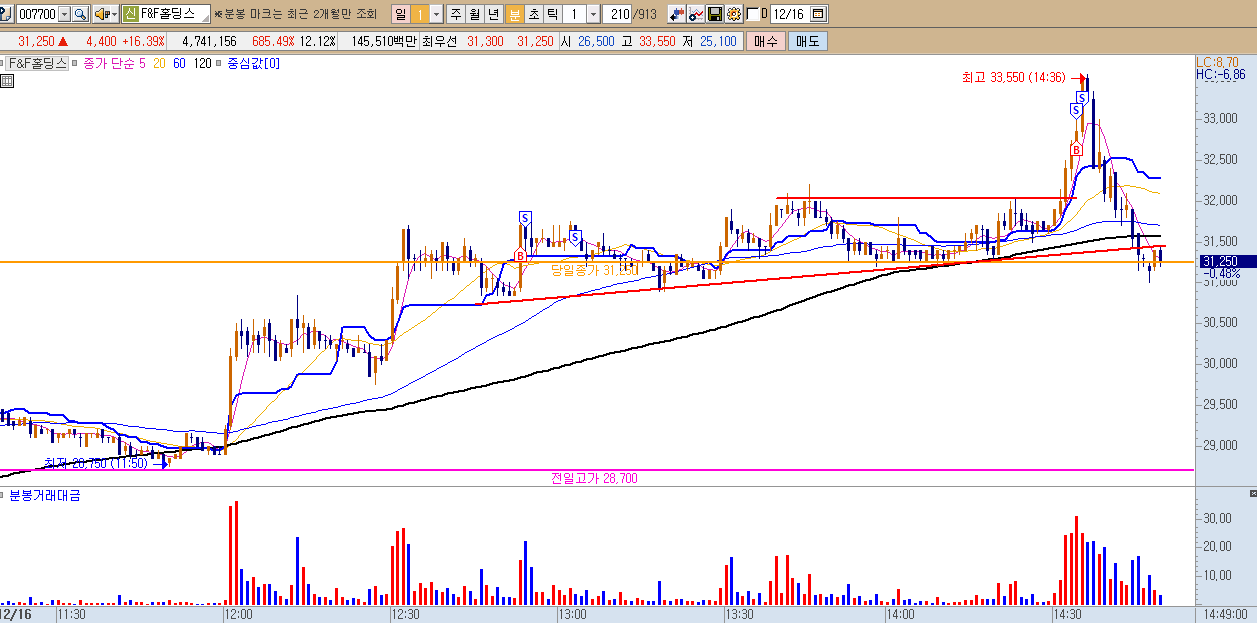1257x623 pixels.
Task: Click the red arrow at 최고 33,550 label
Action: pyautogui.click(x=1077, y=77)
